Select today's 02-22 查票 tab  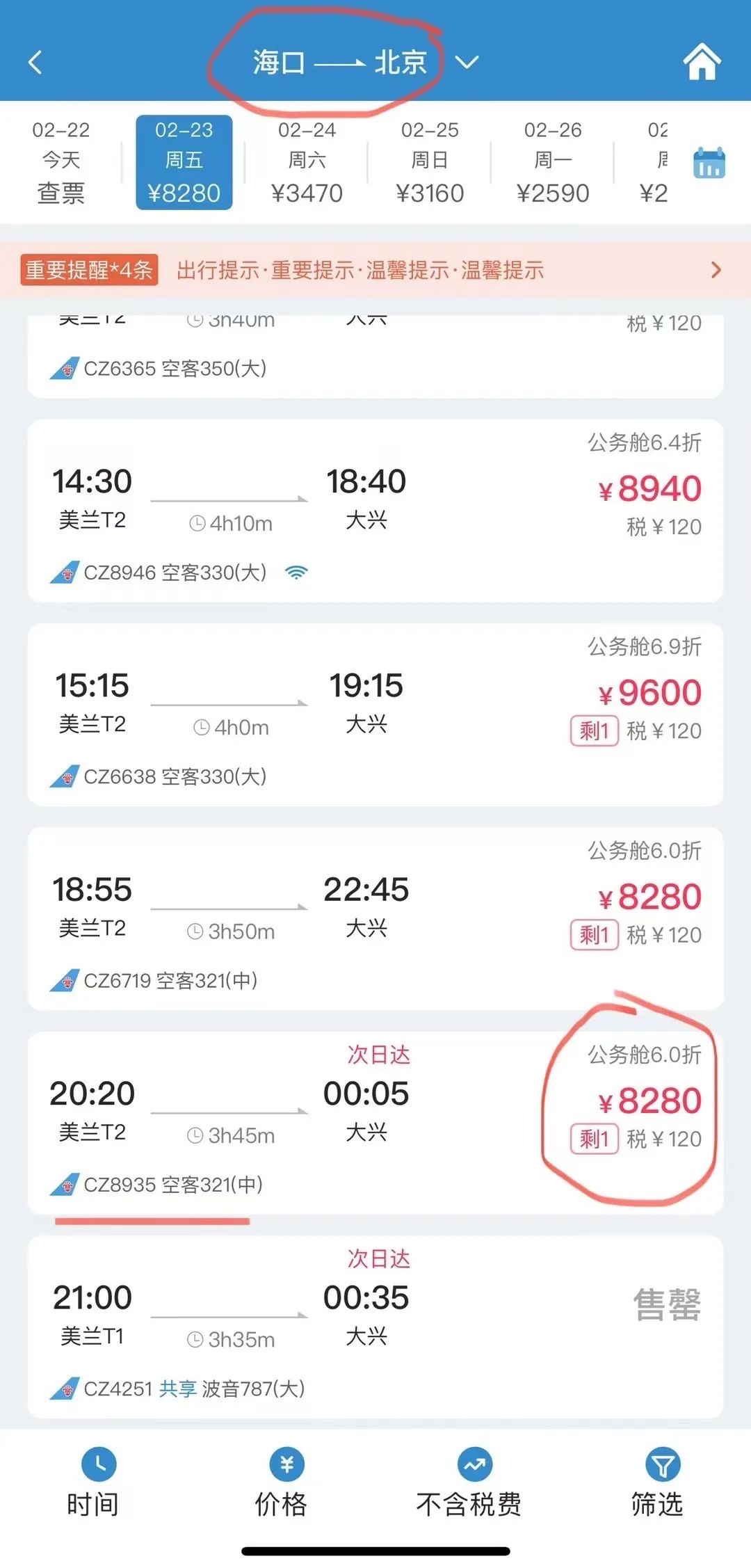coord(61,162)
